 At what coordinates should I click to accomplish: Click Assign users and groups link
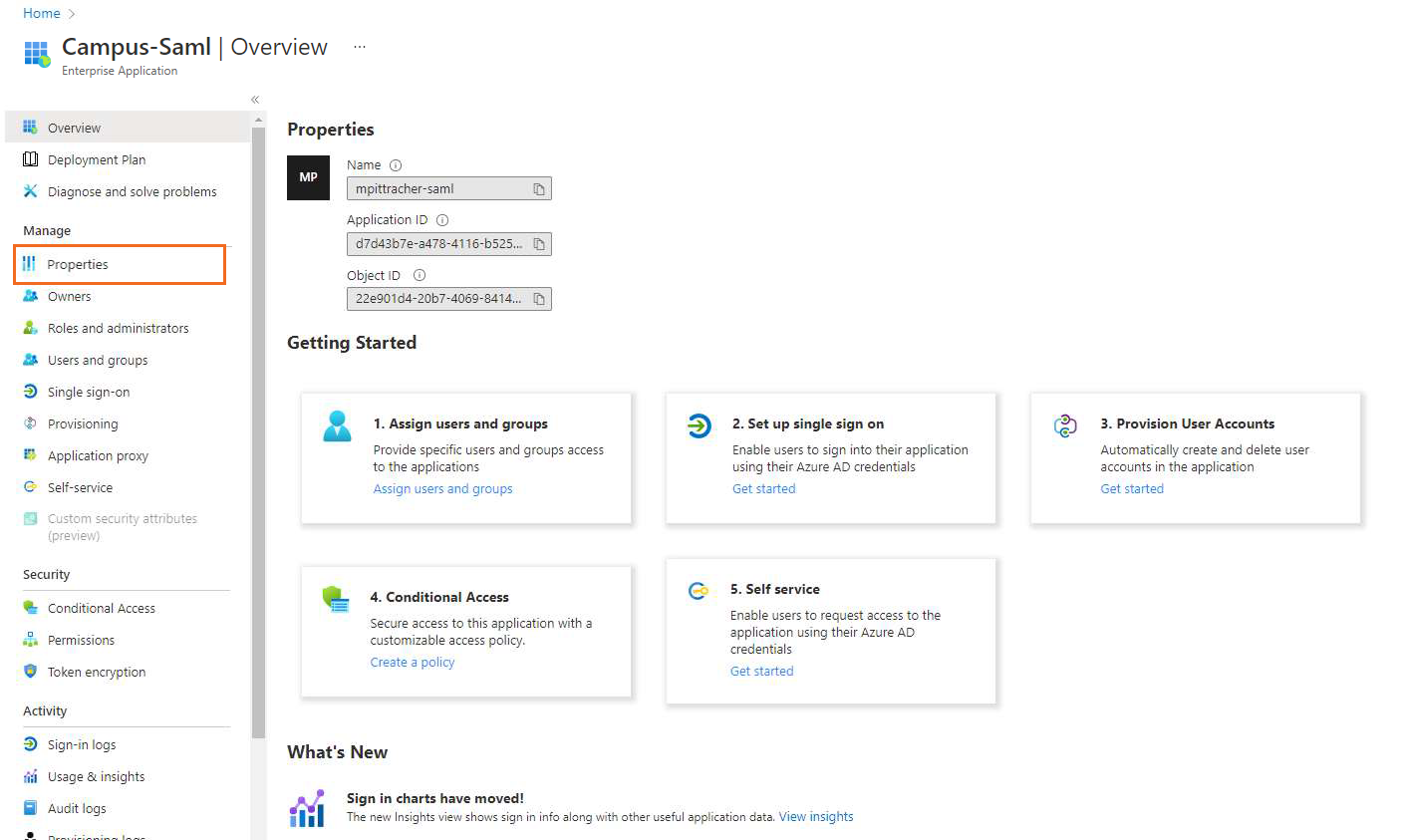click(442, 488)
